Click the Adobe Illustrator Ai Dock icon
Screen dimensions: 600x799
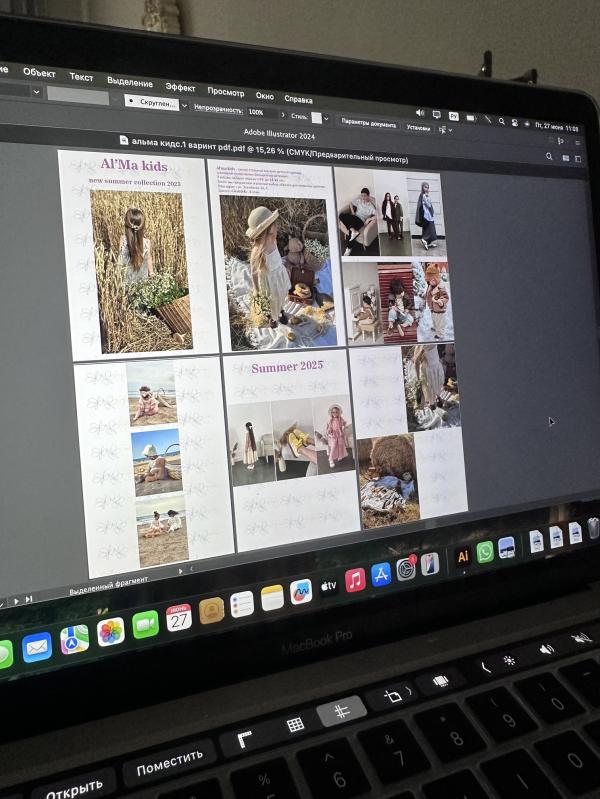[x=462, y=557]
